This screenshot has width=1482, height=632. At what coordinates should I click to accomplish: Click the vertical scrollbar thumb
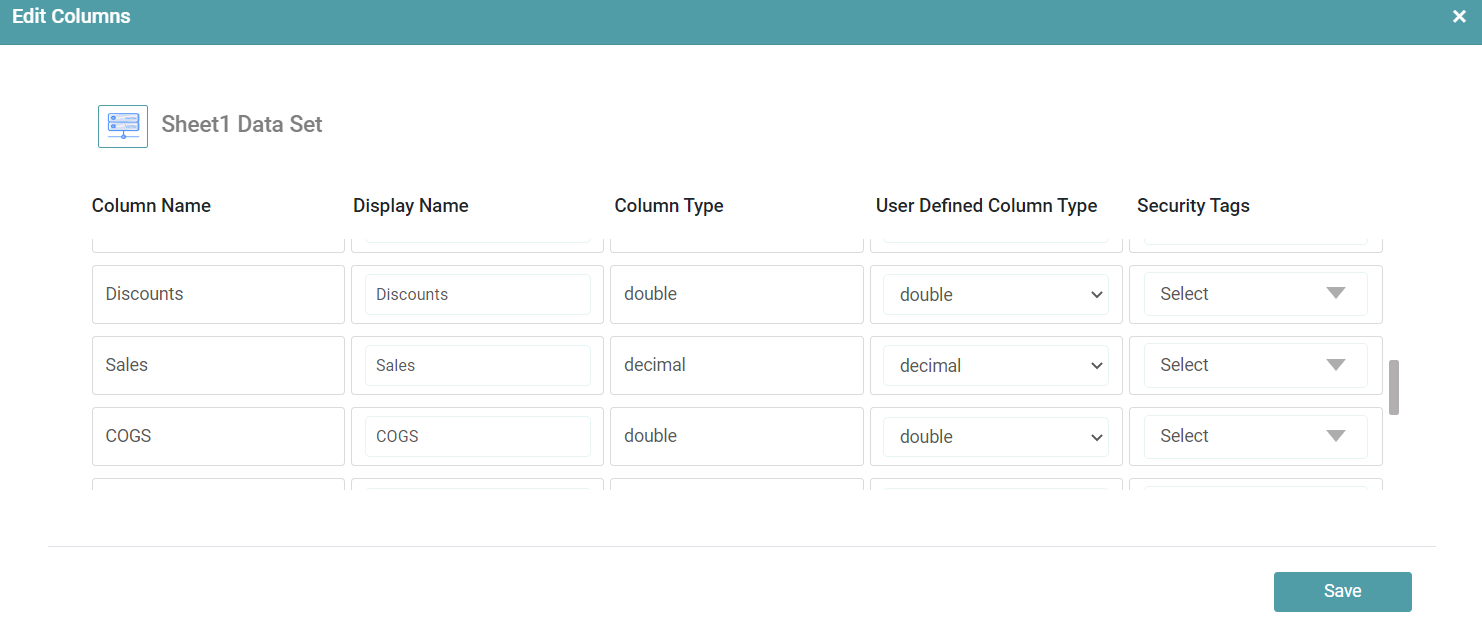(1393, 387)
